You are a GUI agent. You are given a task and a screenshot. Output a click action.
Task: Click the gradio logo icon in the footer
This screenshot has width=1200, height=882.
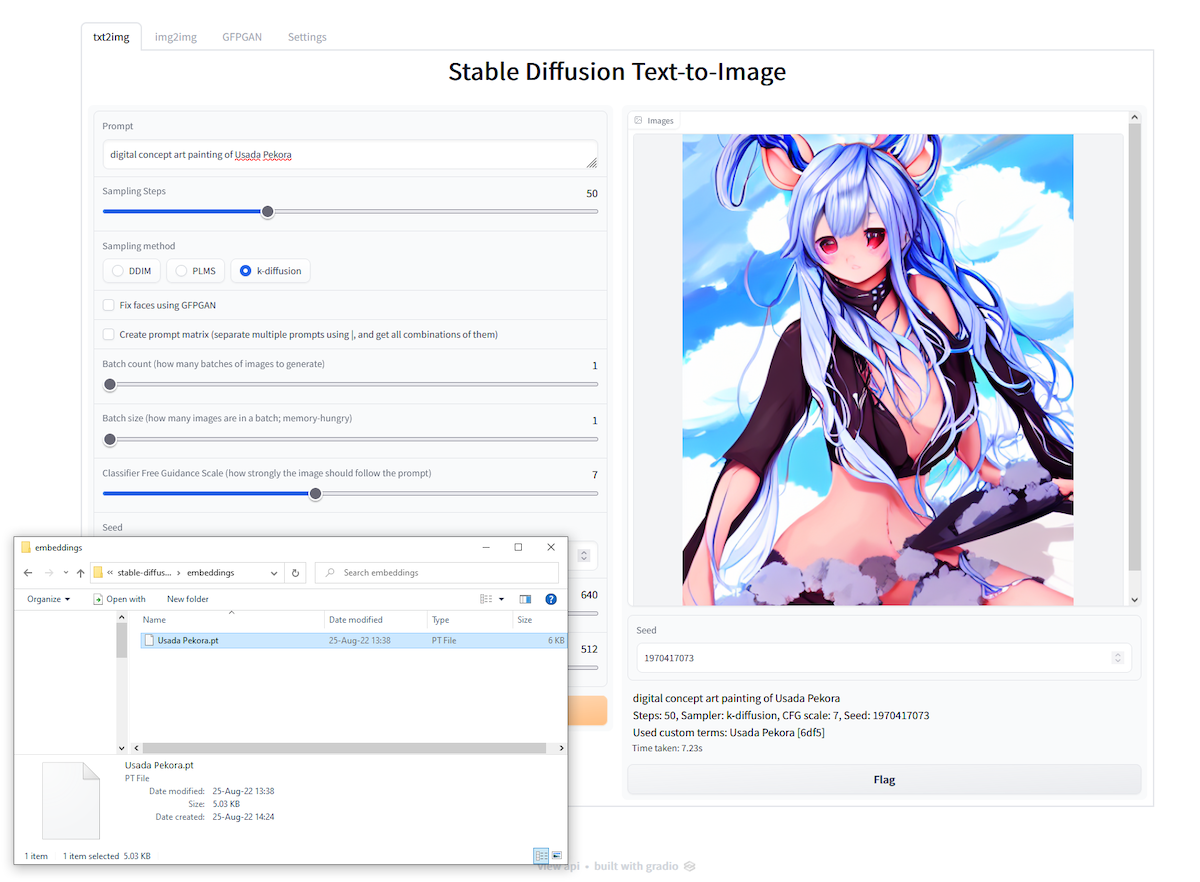click(x=690, y=866)
